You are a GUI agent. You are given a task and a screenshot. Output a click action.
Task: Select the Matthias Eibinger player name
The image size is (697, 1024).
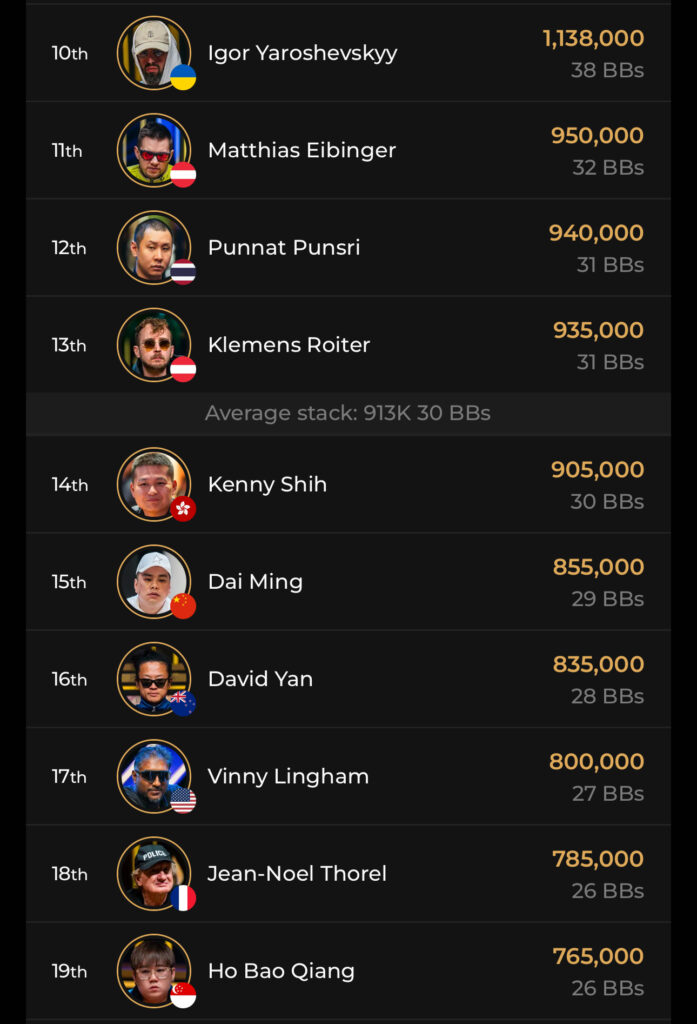[302, 150]
